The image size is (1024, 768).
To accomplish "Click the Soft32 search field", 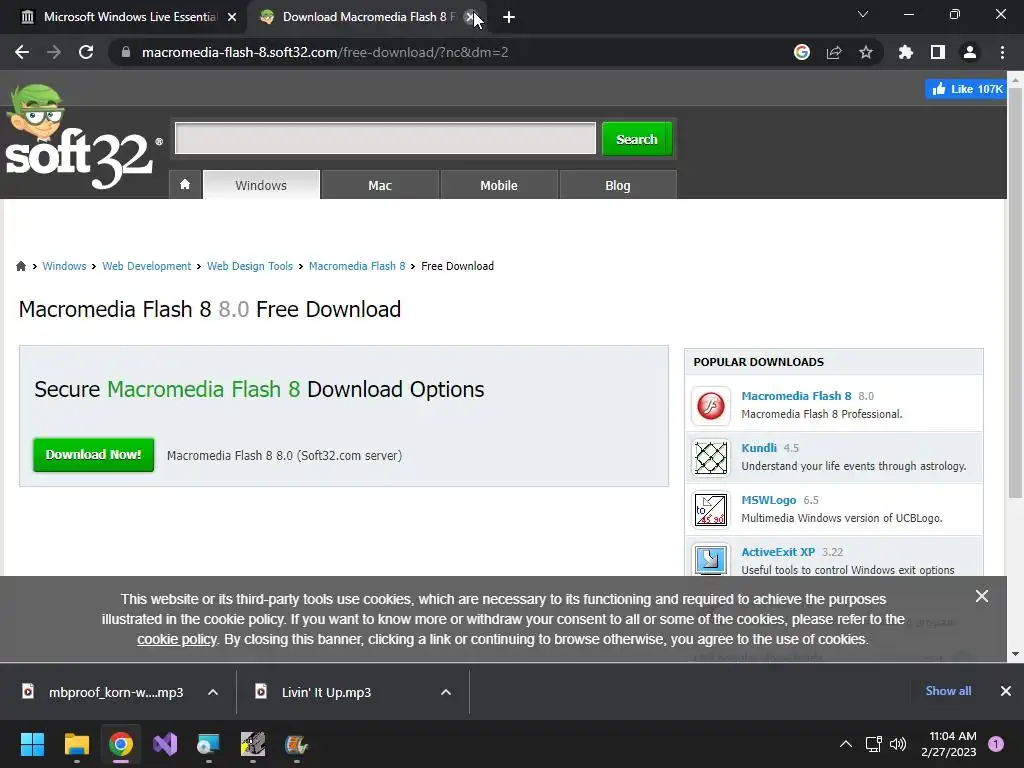I will 385,138.
